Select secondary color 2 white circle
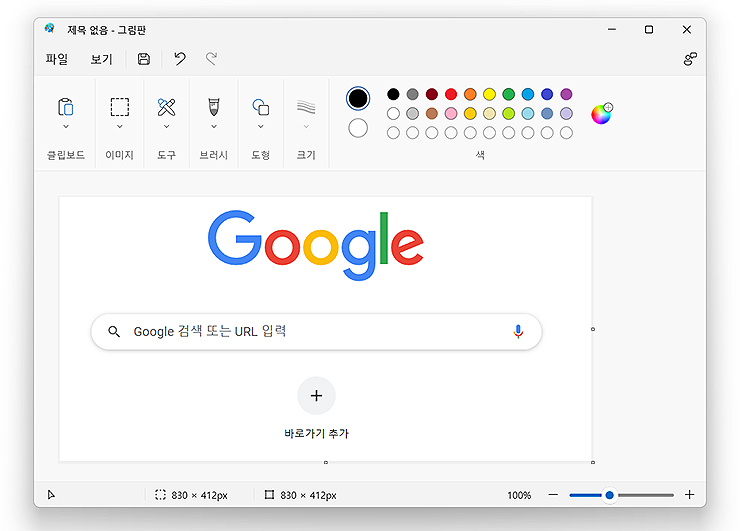 pos(358,128)
